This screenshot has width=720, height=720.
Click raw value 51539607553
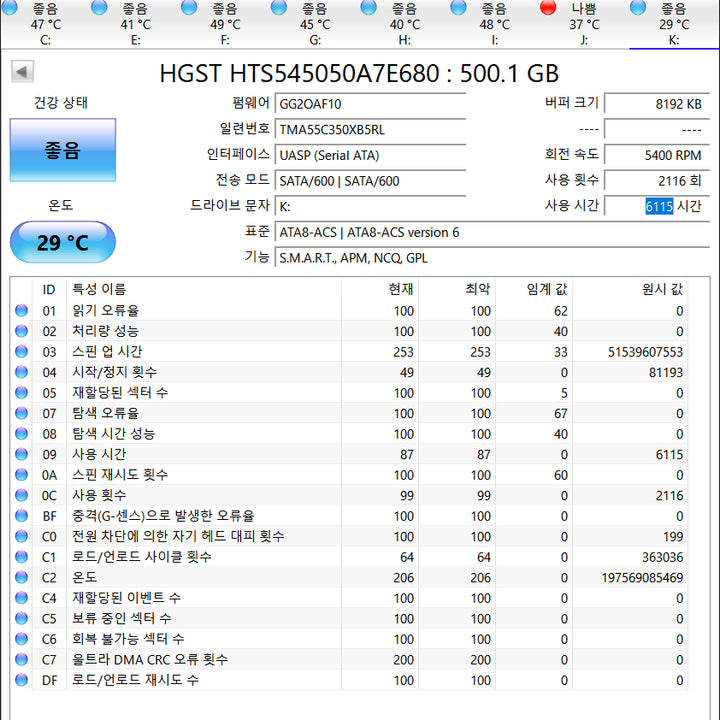645,352
